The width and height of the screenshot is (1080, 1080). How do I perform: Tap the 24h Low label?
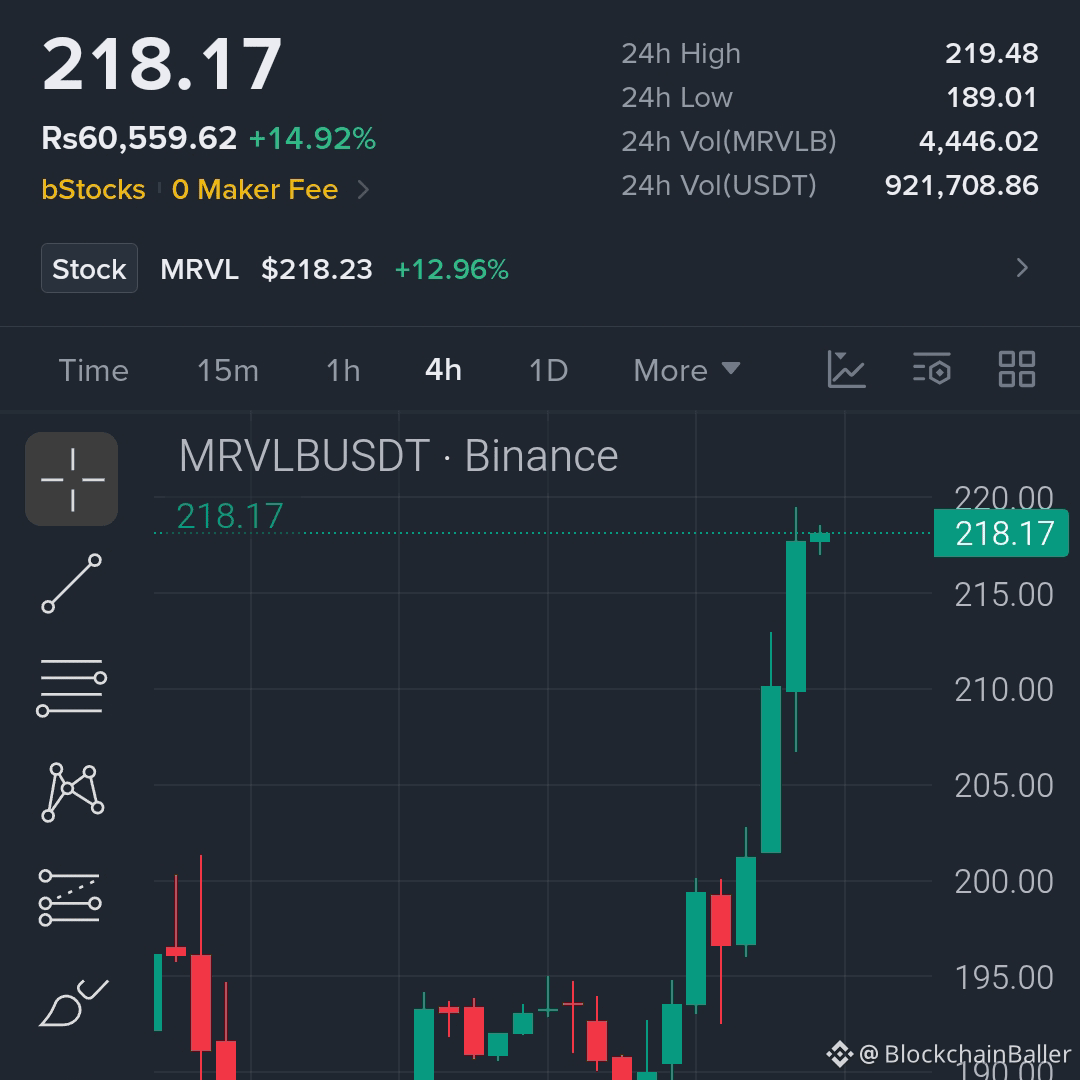coord(676,98)
